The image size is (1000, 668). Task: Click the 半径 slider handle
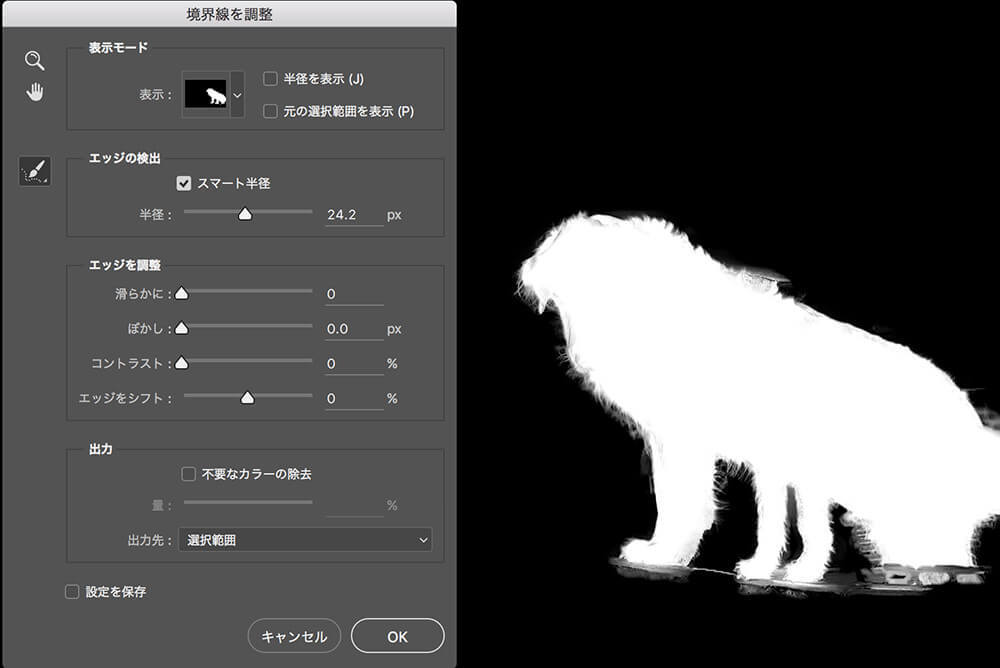click(x=246, y=211)
